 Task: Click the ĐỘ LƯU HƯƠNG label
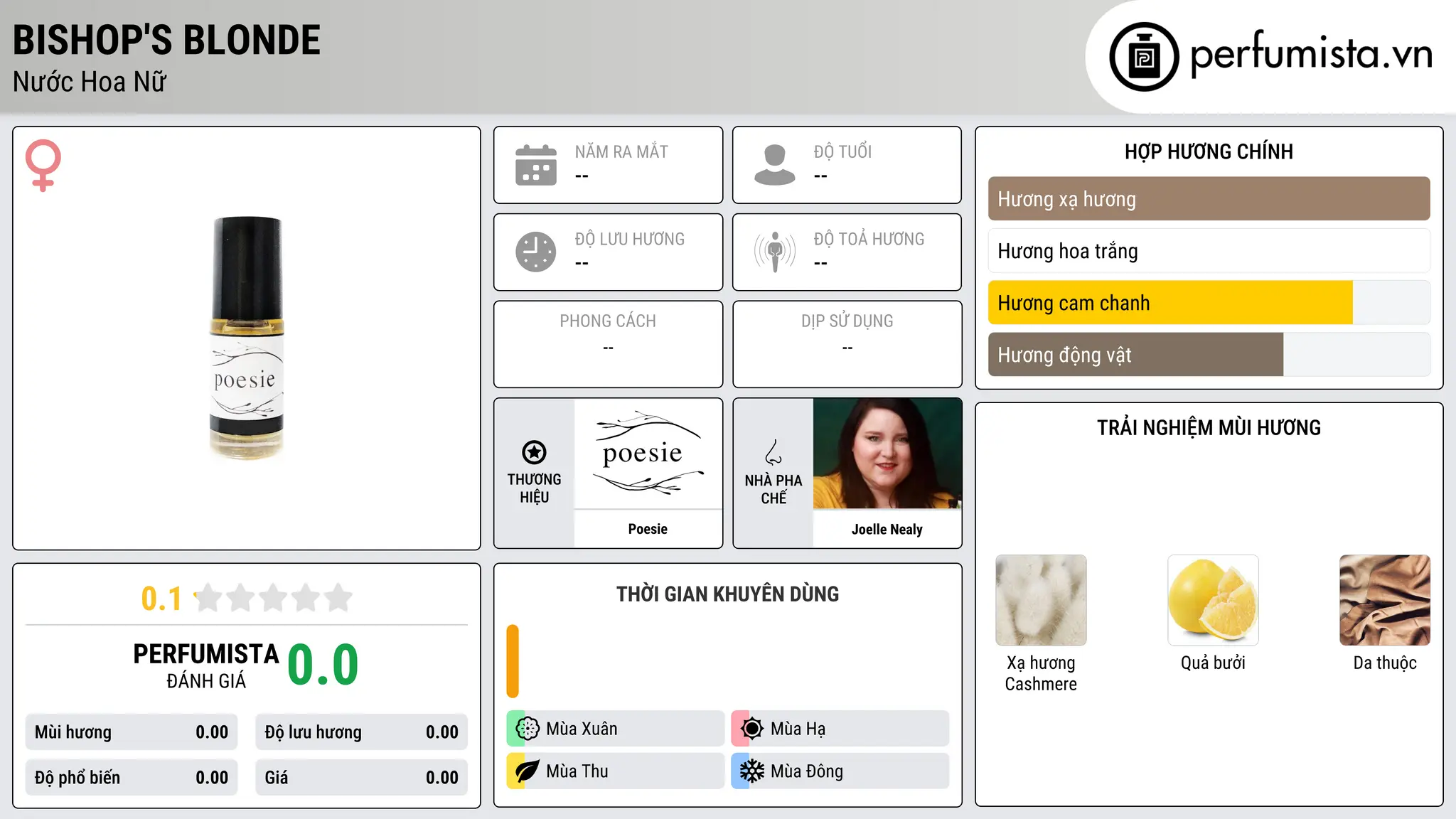tap(630, 239)
